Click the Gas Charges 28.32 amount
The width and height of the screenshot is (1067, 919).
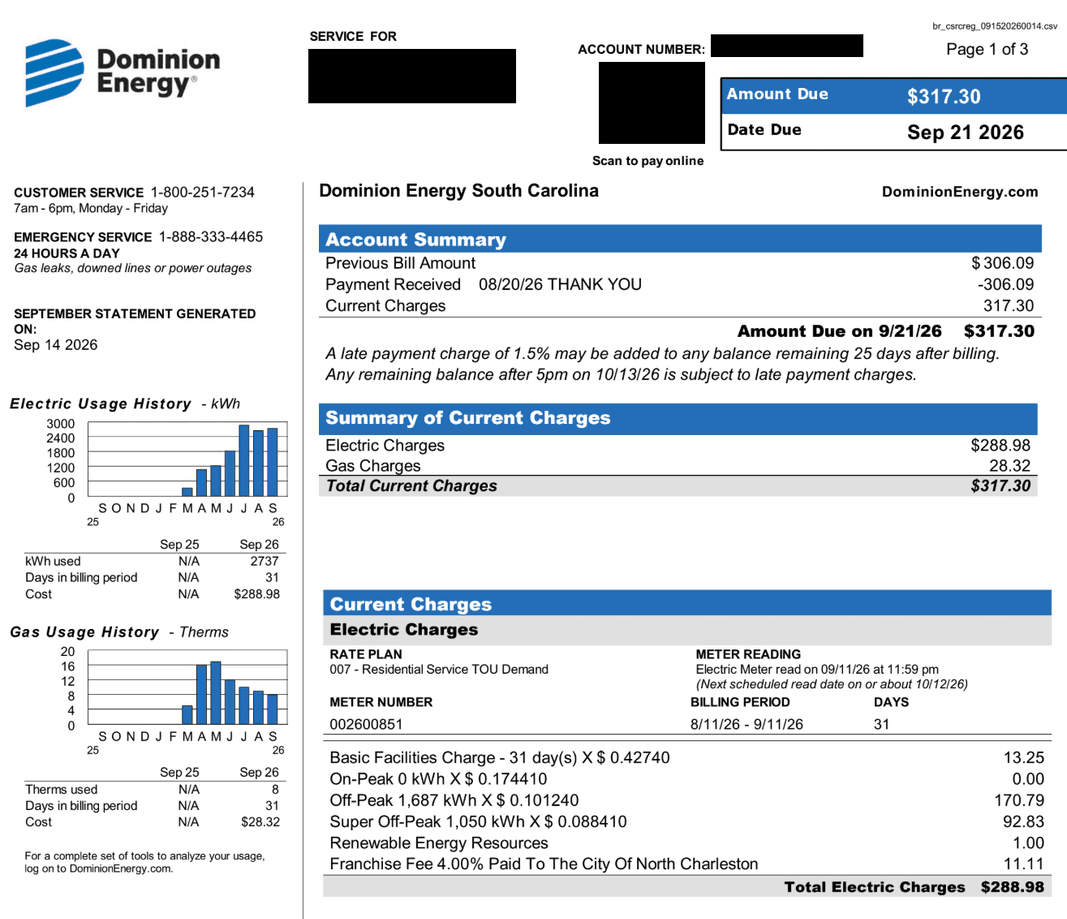[x=1010, y=466]
